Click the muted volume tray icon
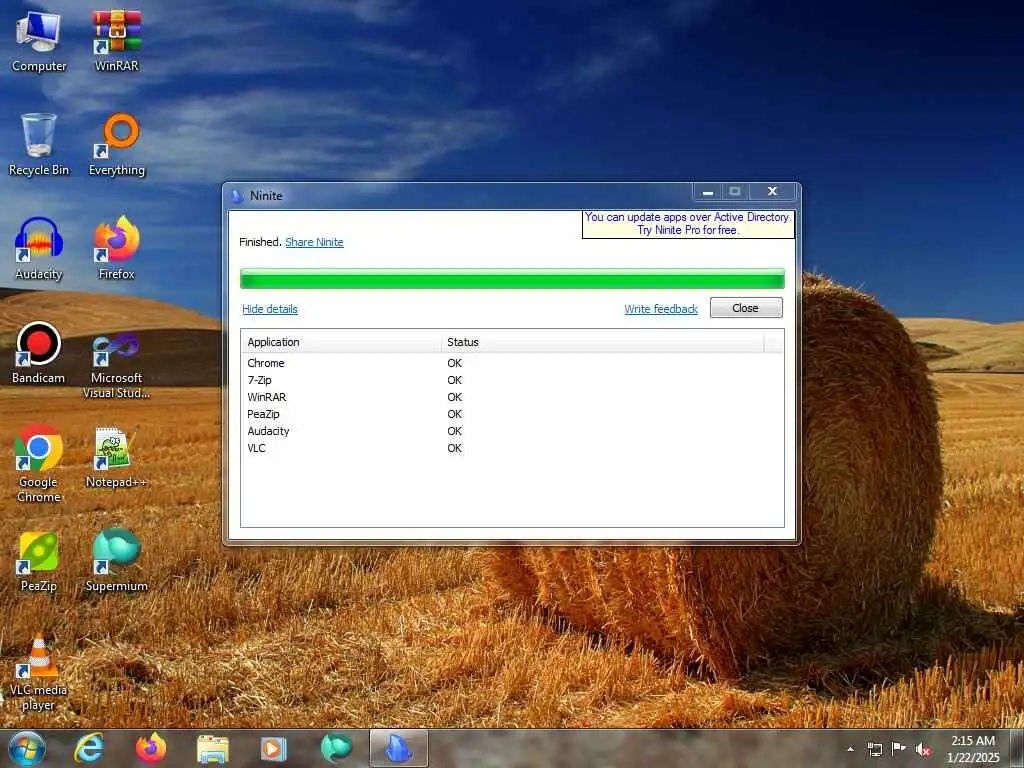The image size is (1024, 768). click(923, 749)
